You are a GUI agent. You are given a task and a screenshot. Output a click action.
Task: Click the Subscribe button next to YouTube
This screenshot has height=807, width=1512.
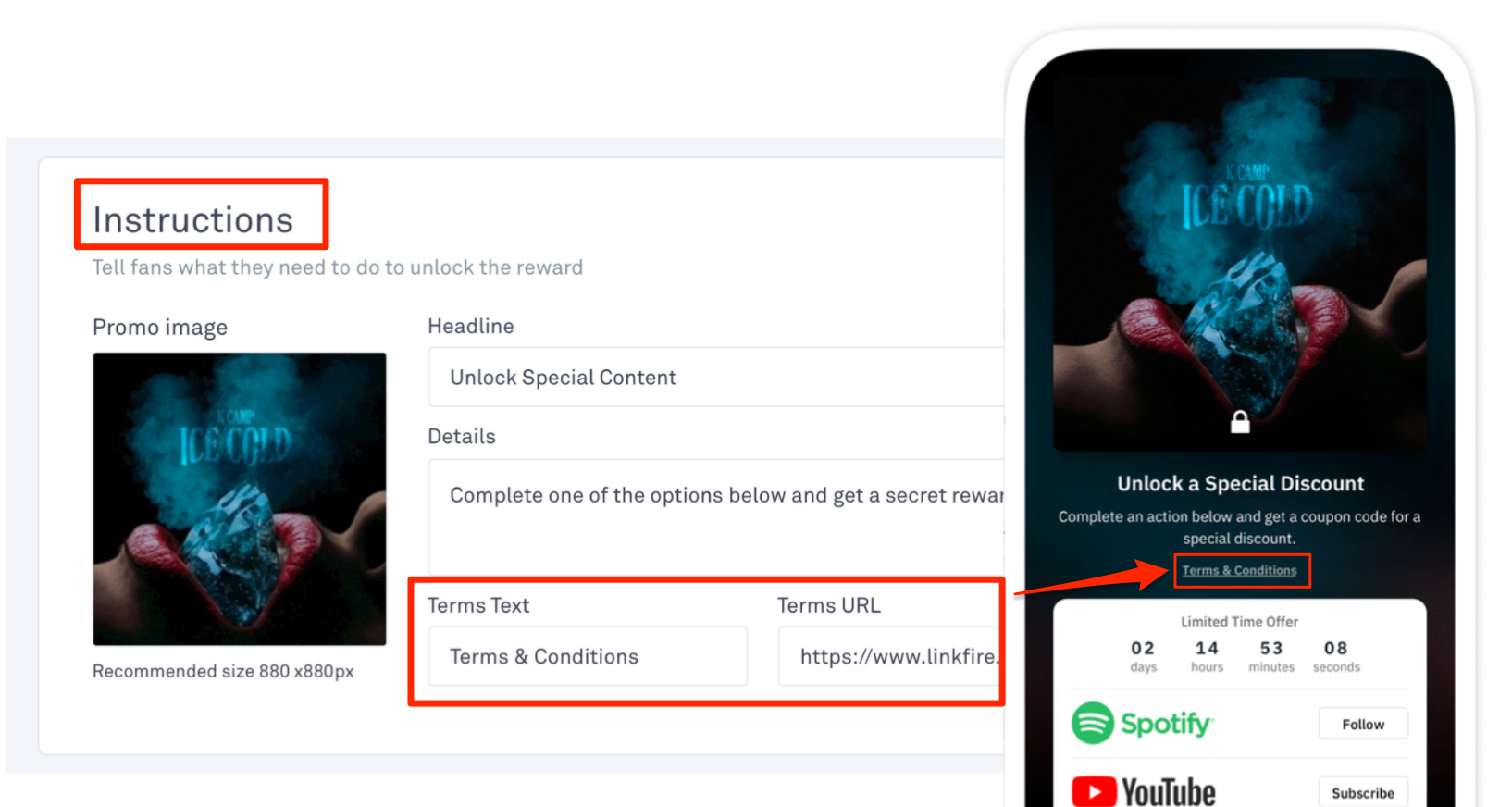tap(1363, 791)
